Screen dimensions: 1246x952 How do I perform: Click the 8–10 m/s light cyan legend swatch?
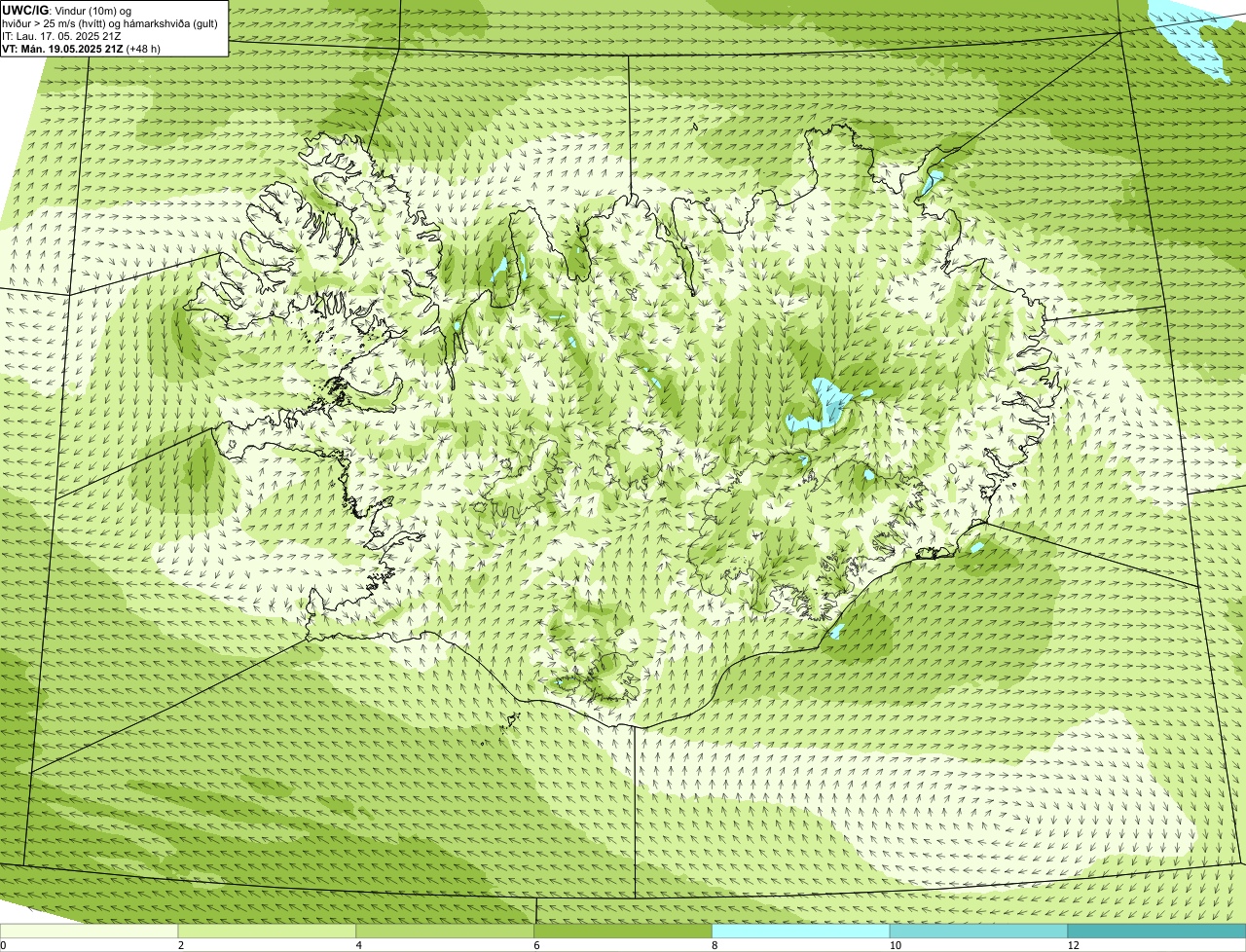(x=801, y=931)
